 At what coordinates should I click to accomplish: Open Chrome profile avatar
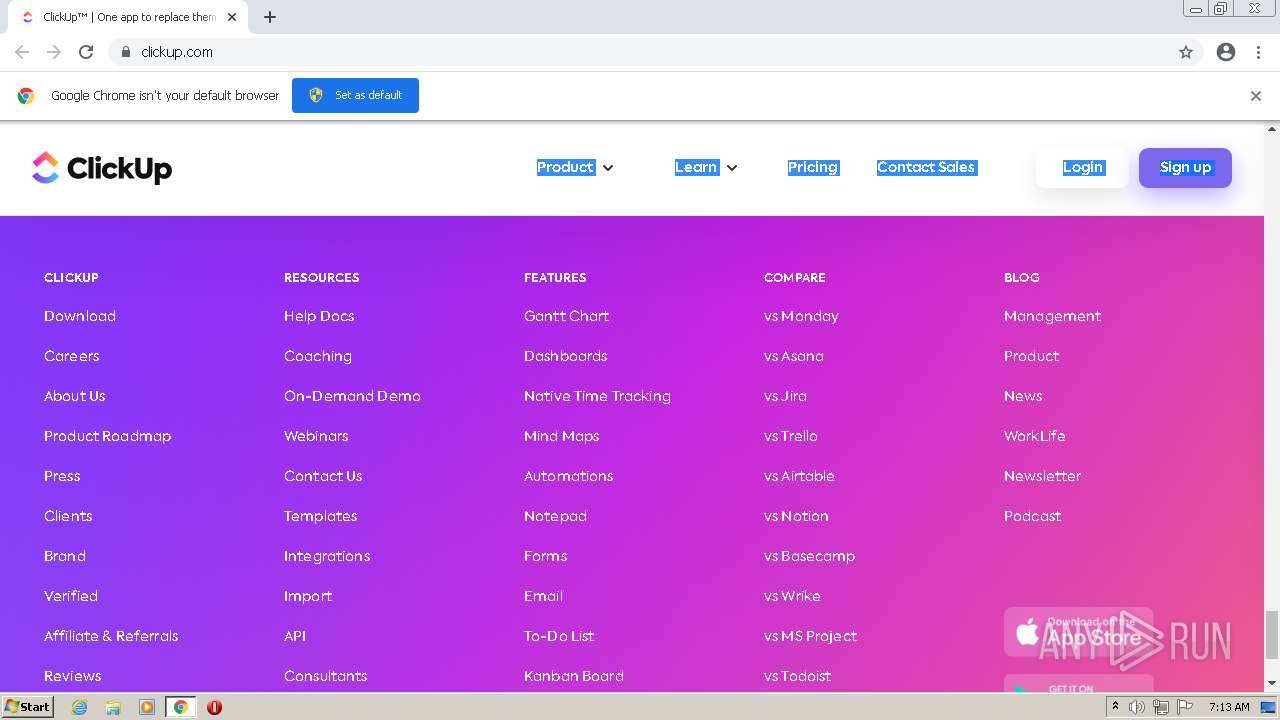[1226, 52]
